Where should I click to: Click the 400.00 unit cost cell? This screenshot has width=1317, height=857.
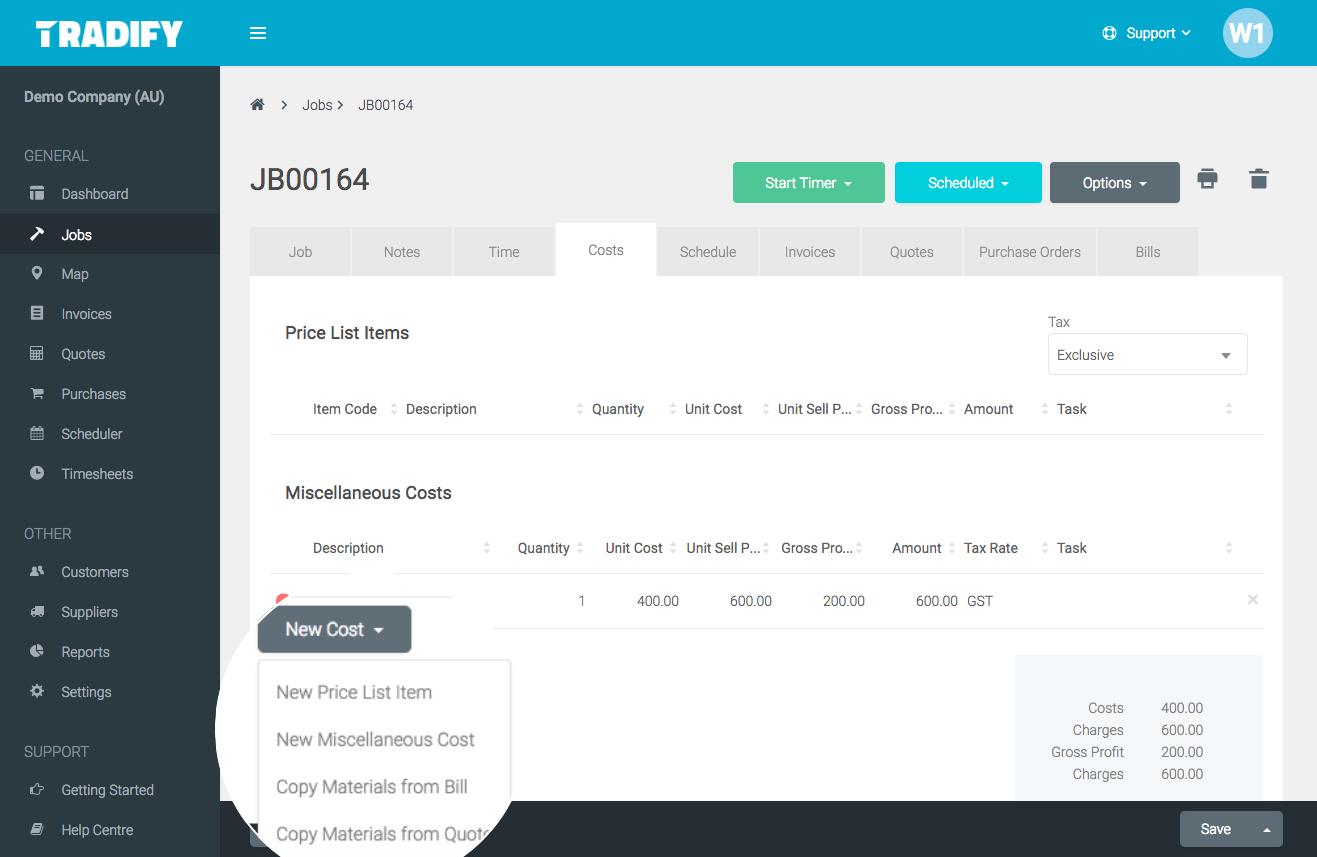(x=658, y=601)
